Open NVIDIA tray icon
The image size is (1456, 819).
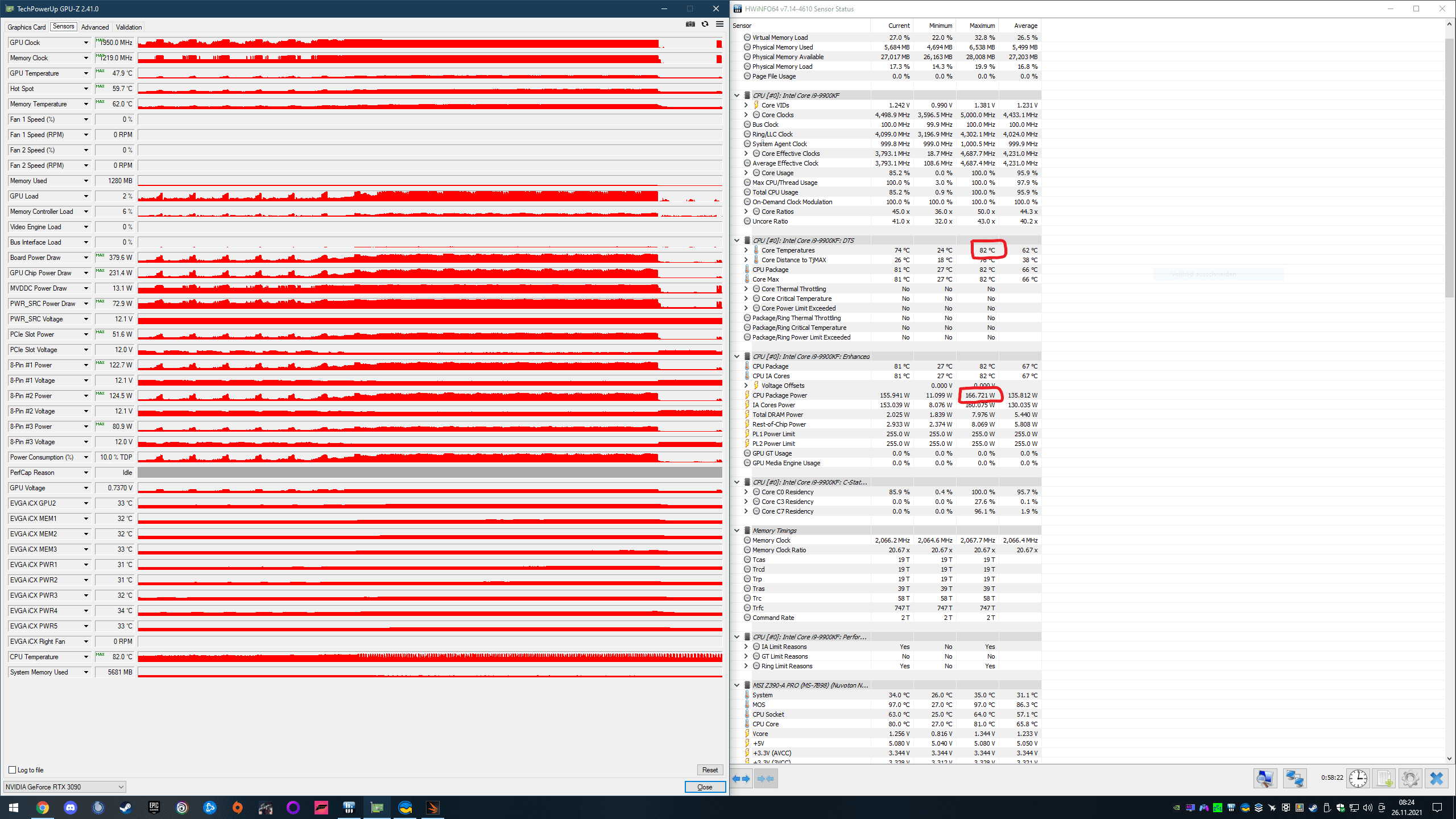[1177, 808]
